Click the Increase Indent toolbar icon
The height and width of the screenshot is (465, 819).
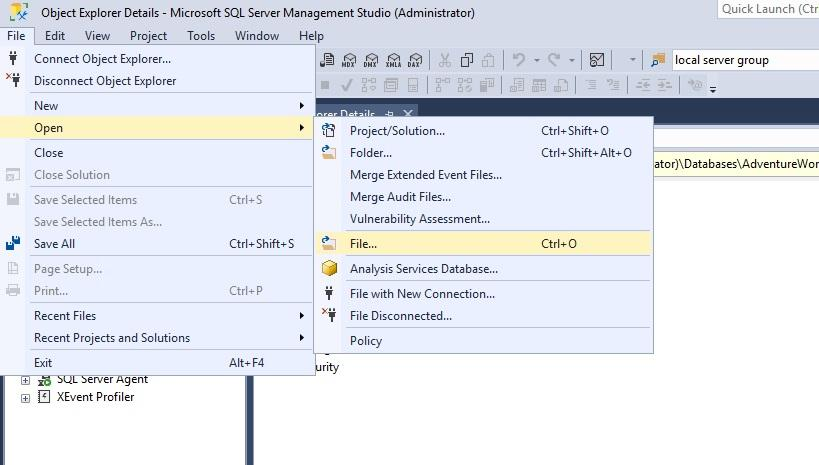coord(664,85)
